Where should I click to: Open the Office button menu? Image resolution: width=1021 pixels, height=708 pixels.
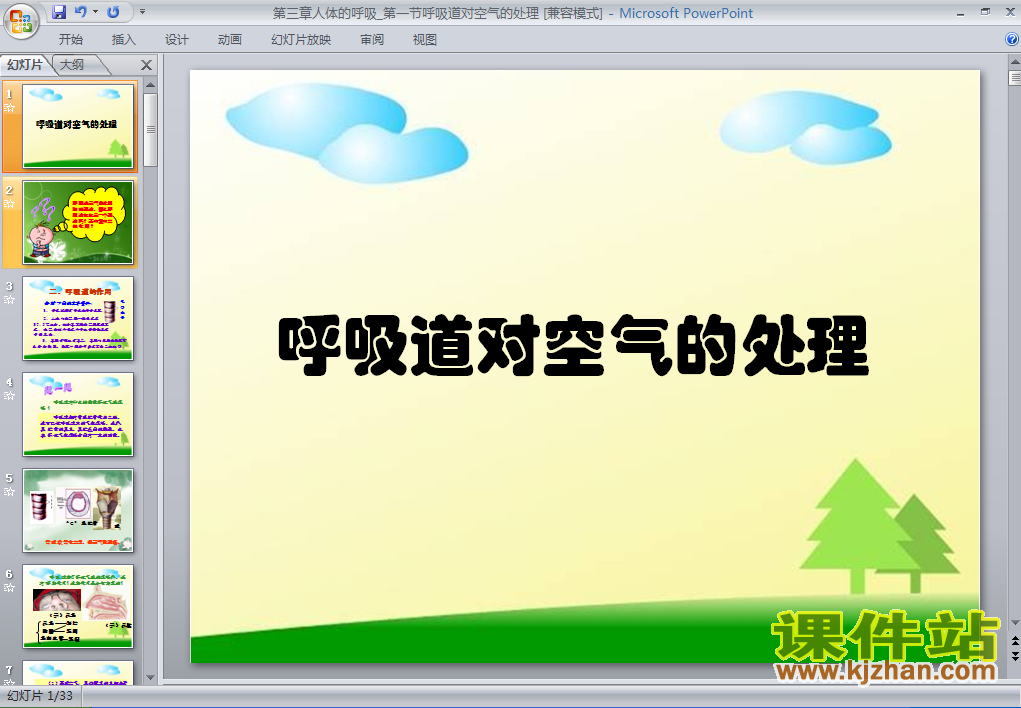(x=21, y=21)
